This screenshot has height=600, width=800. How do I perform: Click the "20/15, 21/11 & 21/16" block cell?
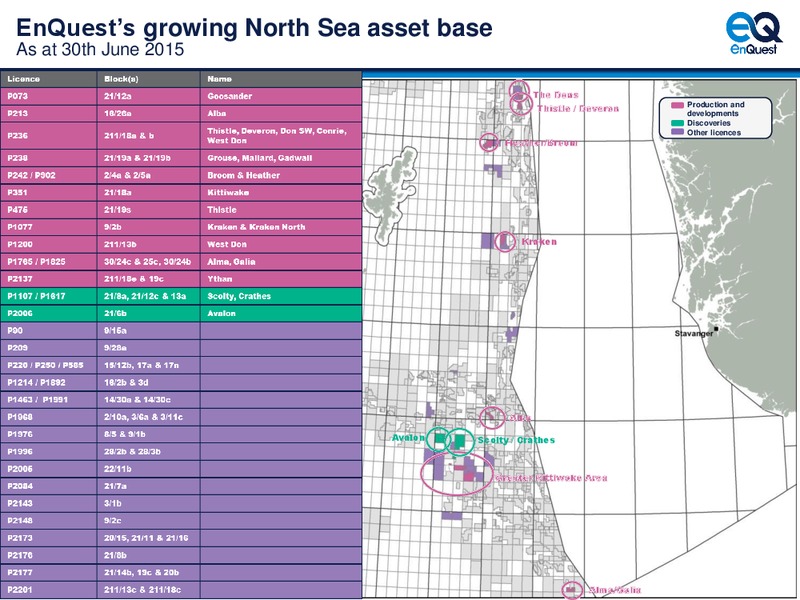tap(148, 538)
